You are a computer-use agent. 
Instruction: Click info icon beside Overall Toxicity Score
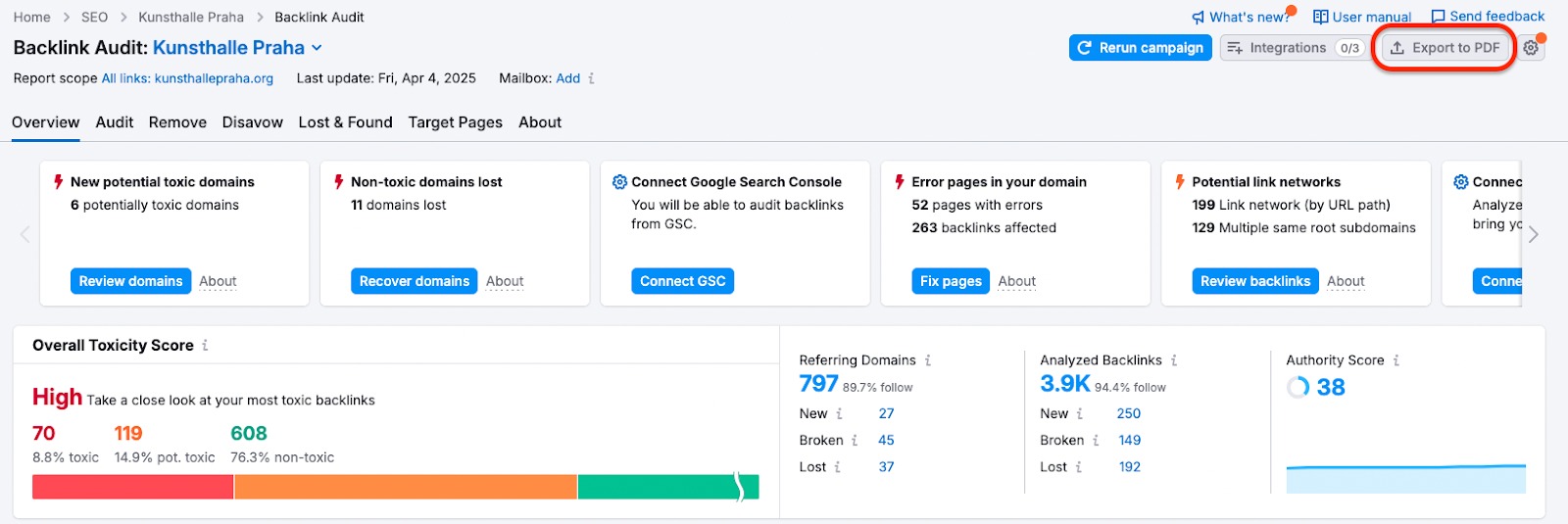tap(205, 346)
